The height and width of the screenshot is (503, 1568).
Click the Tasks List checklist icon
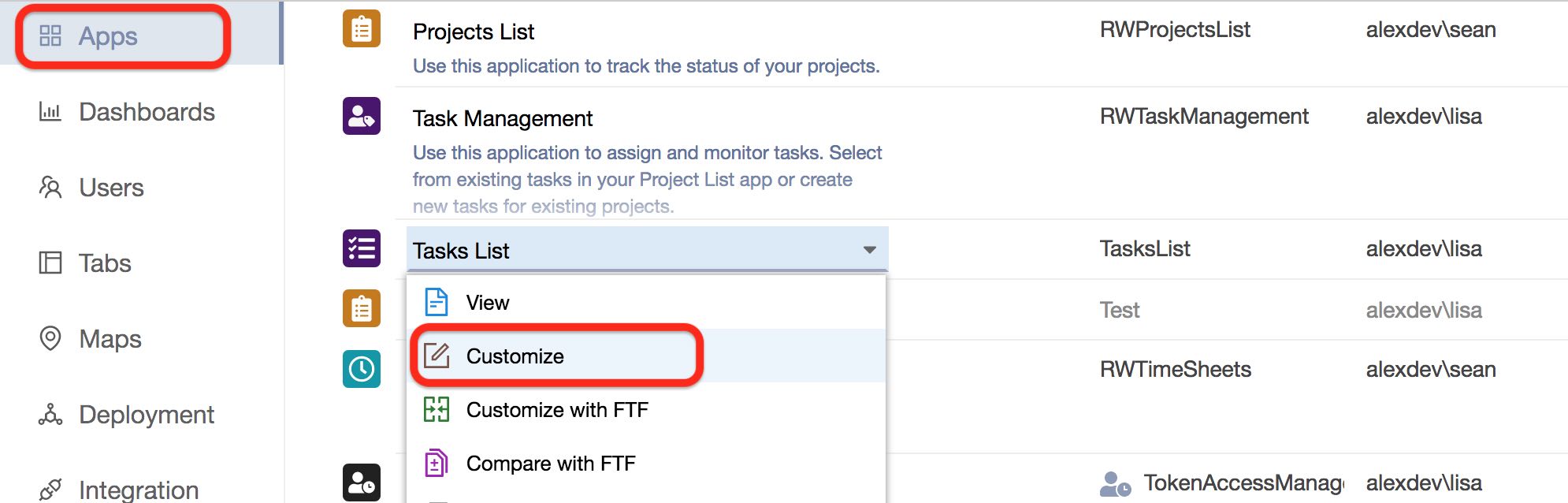(x=362, y=248)
